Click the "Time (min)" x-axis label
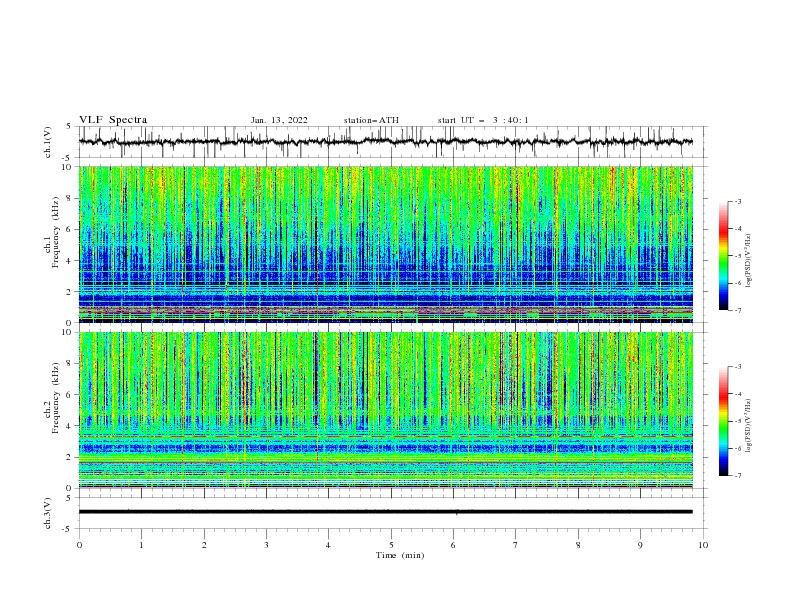The image size is (792, 612). [x=400, y=555]
